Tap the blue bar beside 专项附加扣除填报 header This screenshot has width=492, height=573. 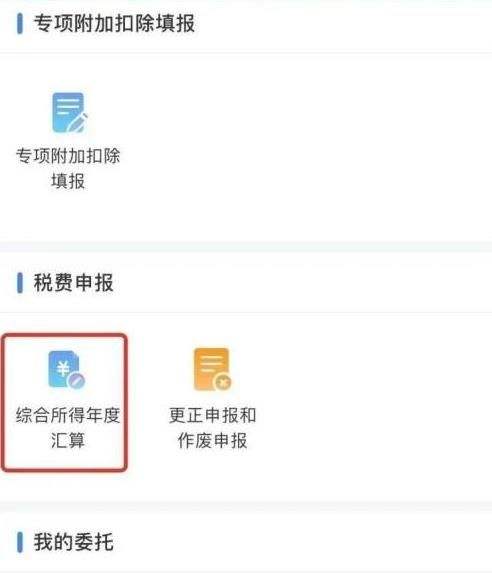pos(20,23)
